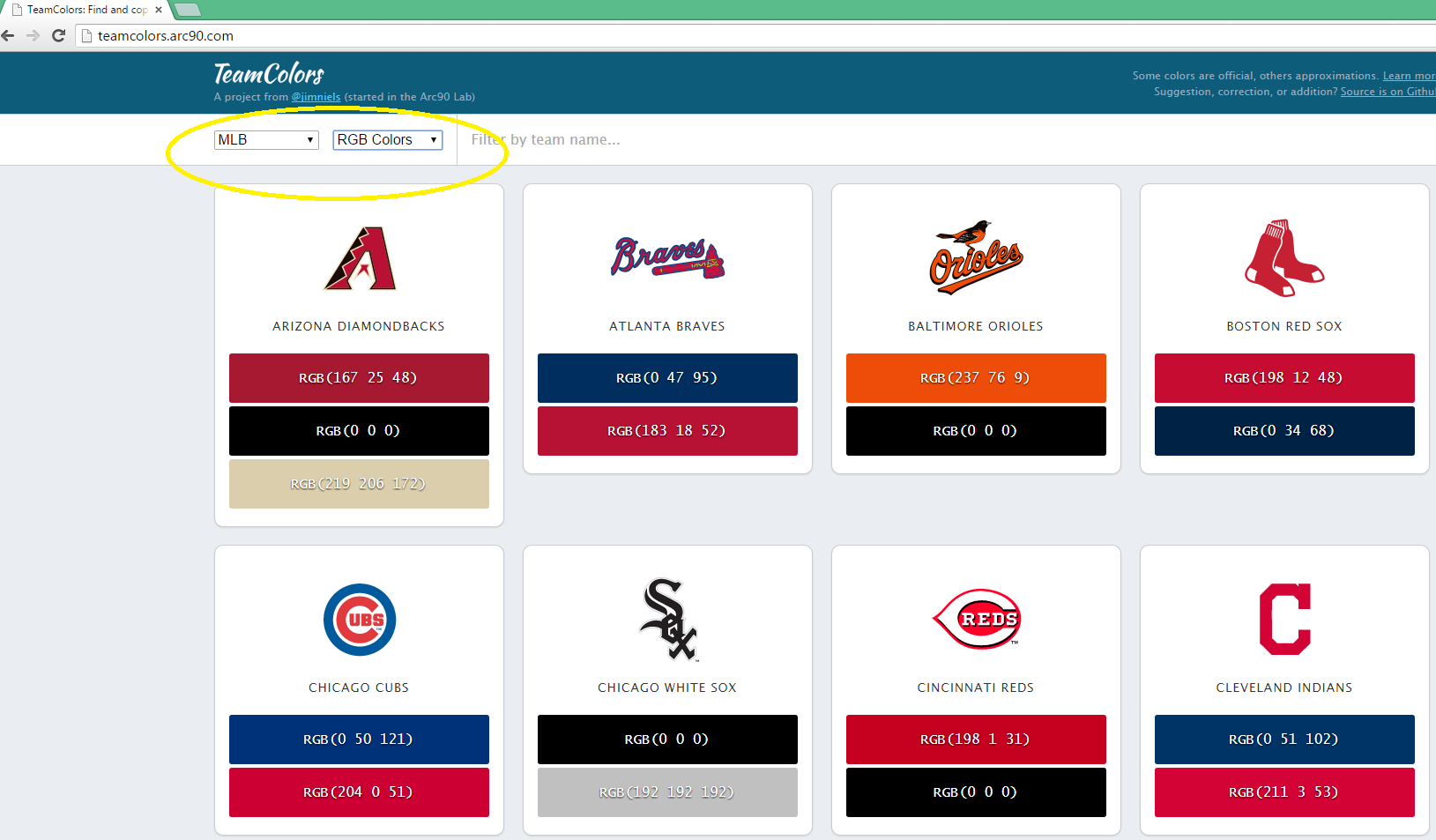Screen dimensions: 1436x840
Task: Copy White Sox silver RGB(192 192 192)
Action: click(x=667, y=792)
